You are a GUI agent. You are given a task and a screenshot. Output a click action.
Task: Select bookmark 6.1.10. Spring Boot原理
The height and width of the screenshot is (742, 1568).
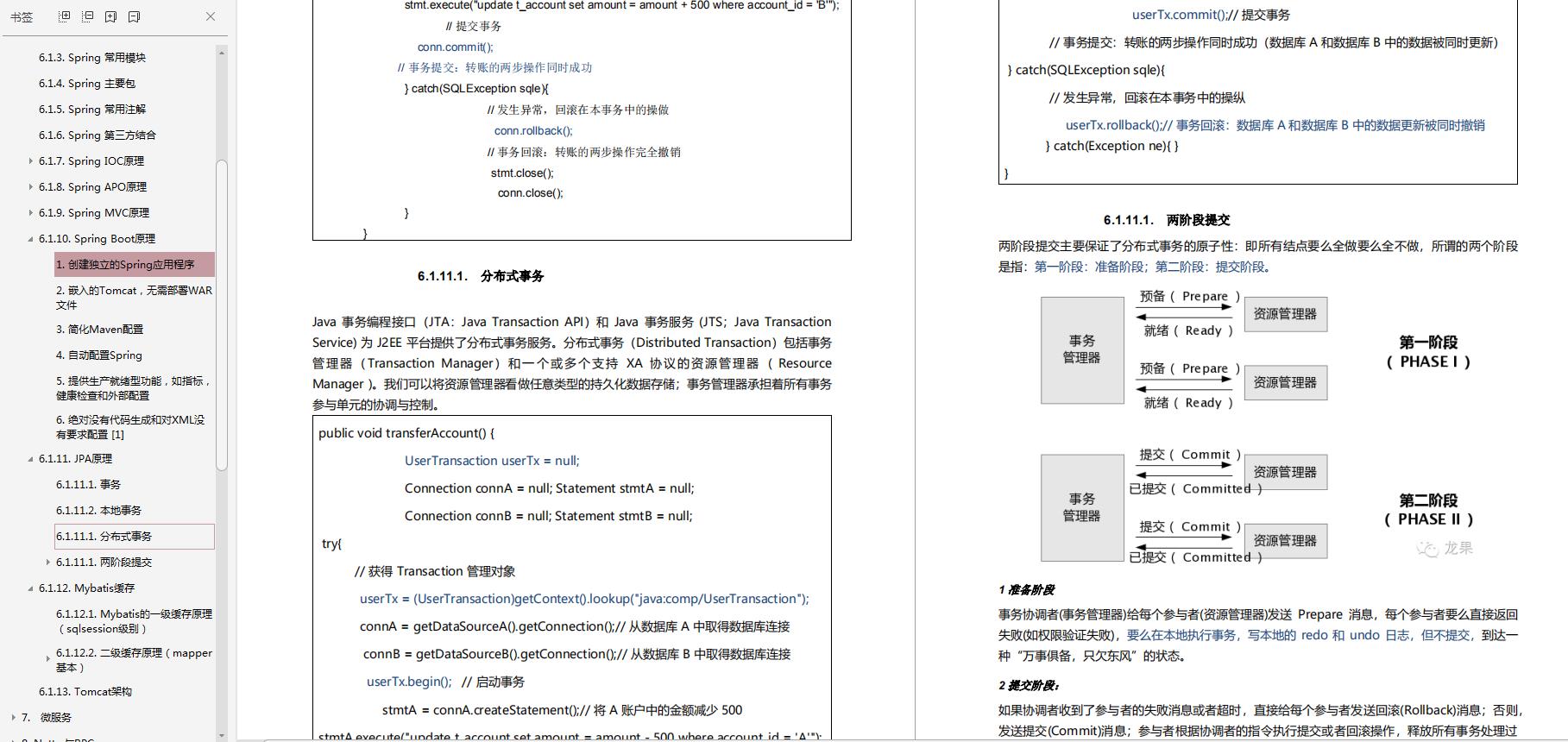[x=97, y=238]
